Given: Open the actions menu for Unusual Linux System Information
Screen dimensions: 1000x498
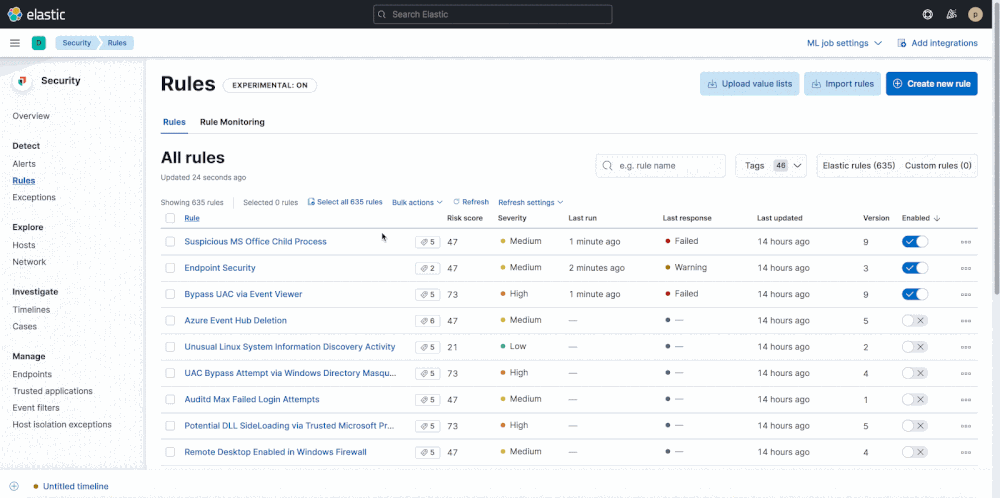Looking at the screenshot, I should click(966, 347).
